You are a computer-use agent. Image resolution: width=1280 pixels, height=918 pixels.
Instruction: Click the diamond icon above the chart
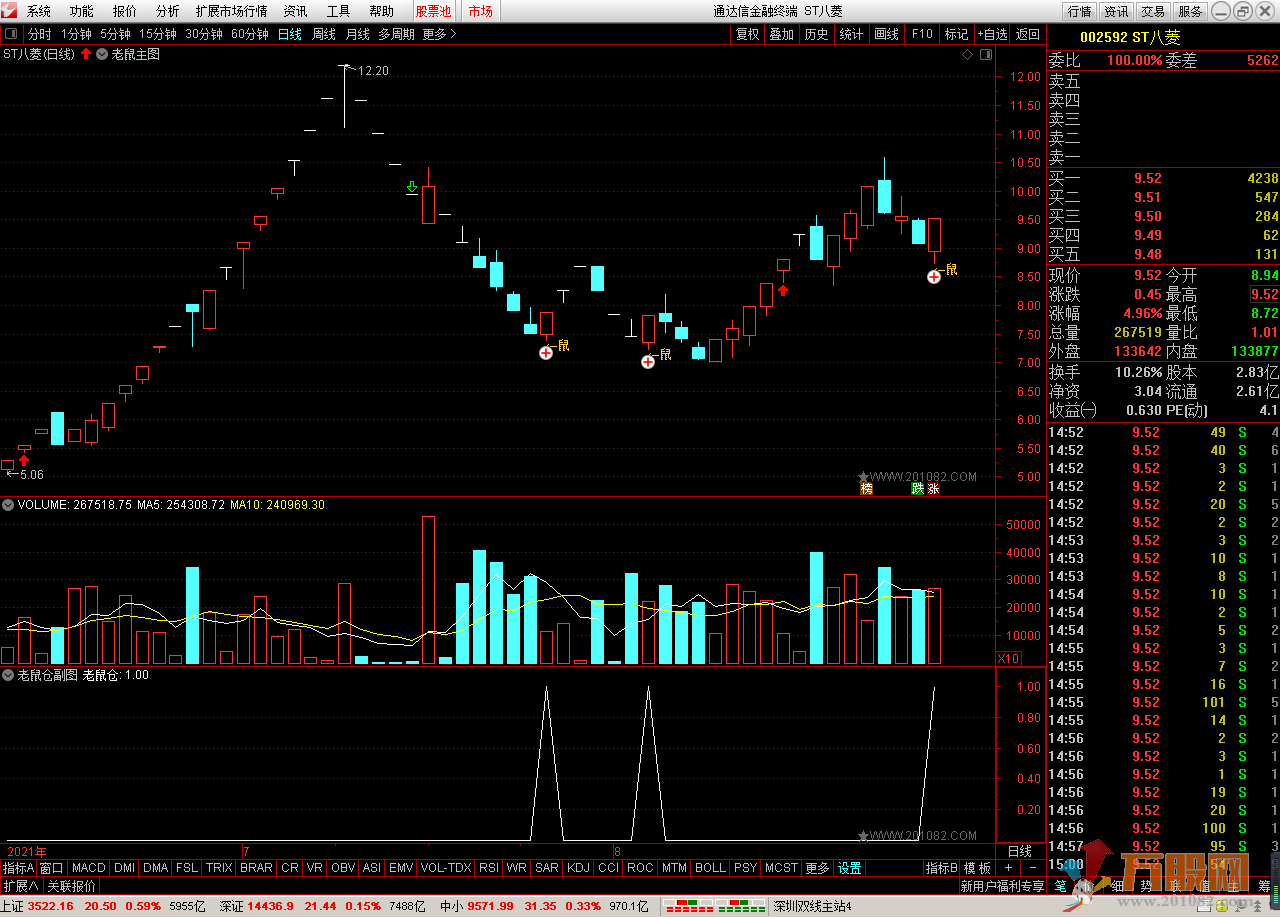(967, 54)
